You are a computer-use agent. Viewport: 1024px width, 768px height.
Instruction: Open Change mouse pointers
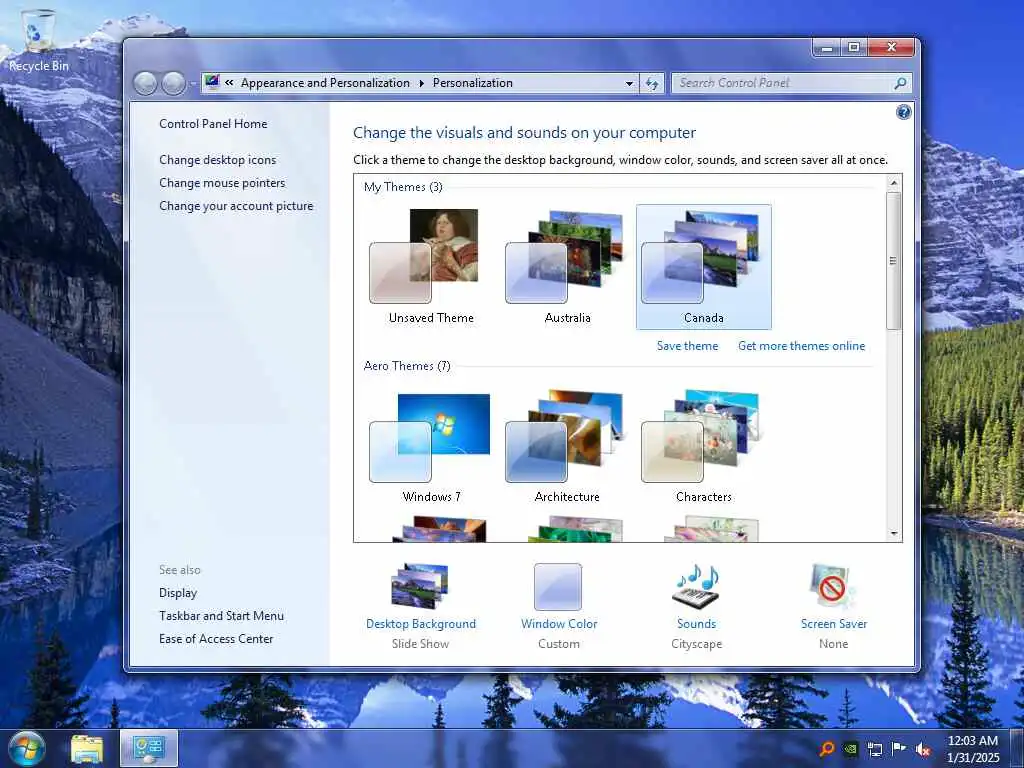222,183
